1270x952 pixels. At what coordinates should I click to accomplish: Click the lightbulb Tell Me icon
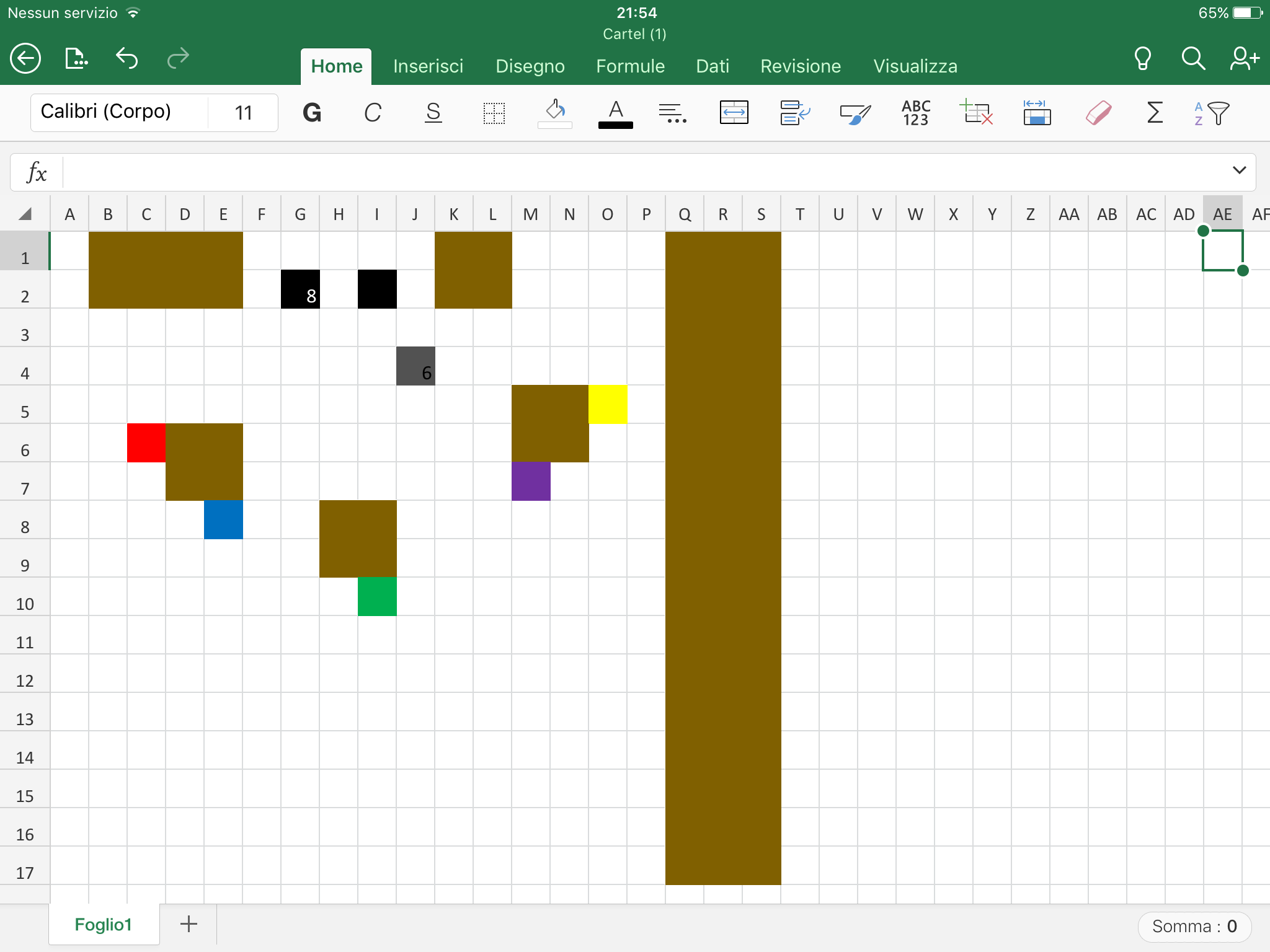pyautogui.click(x=1142, y=59)
